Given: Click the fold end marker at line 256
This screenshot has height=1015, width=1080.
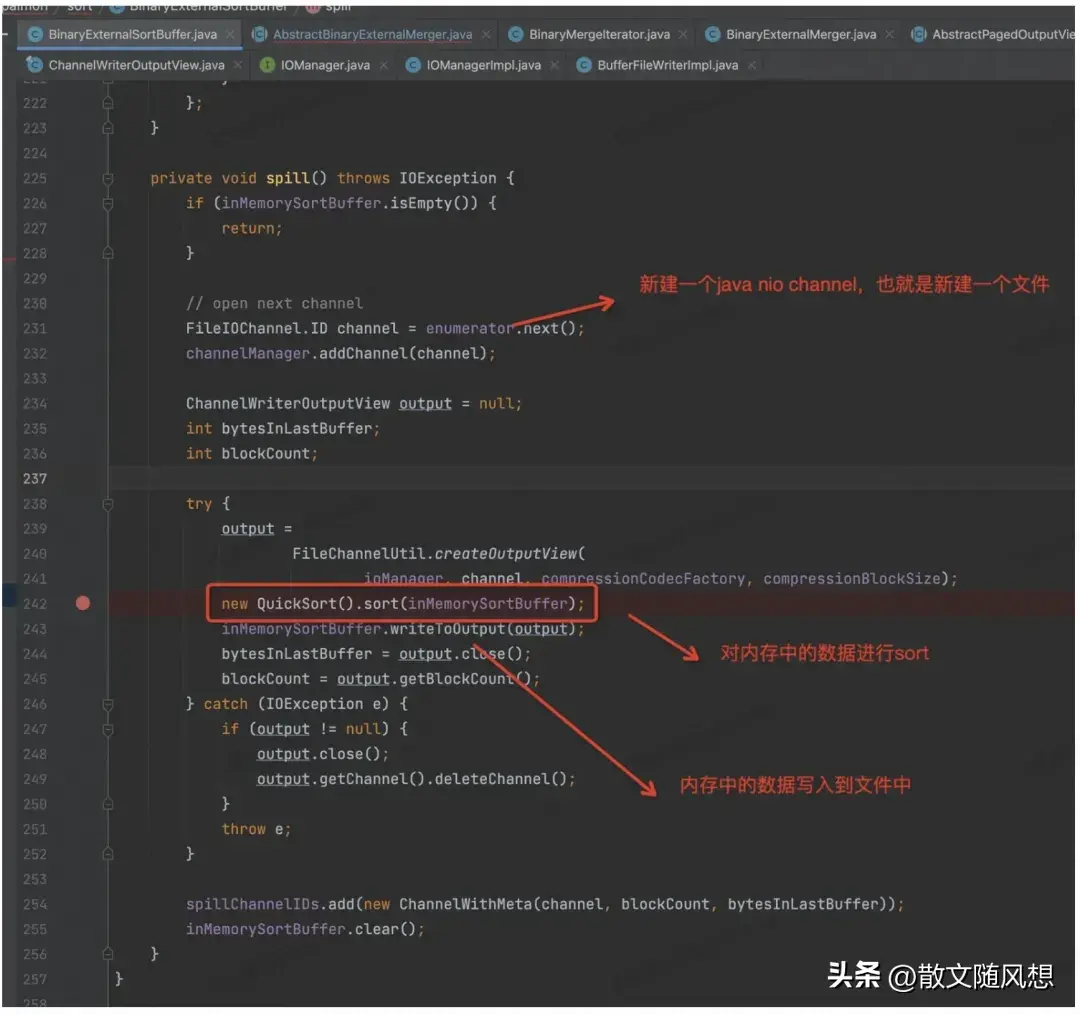Looking at the screenshot, I should (x=108, y=954).
